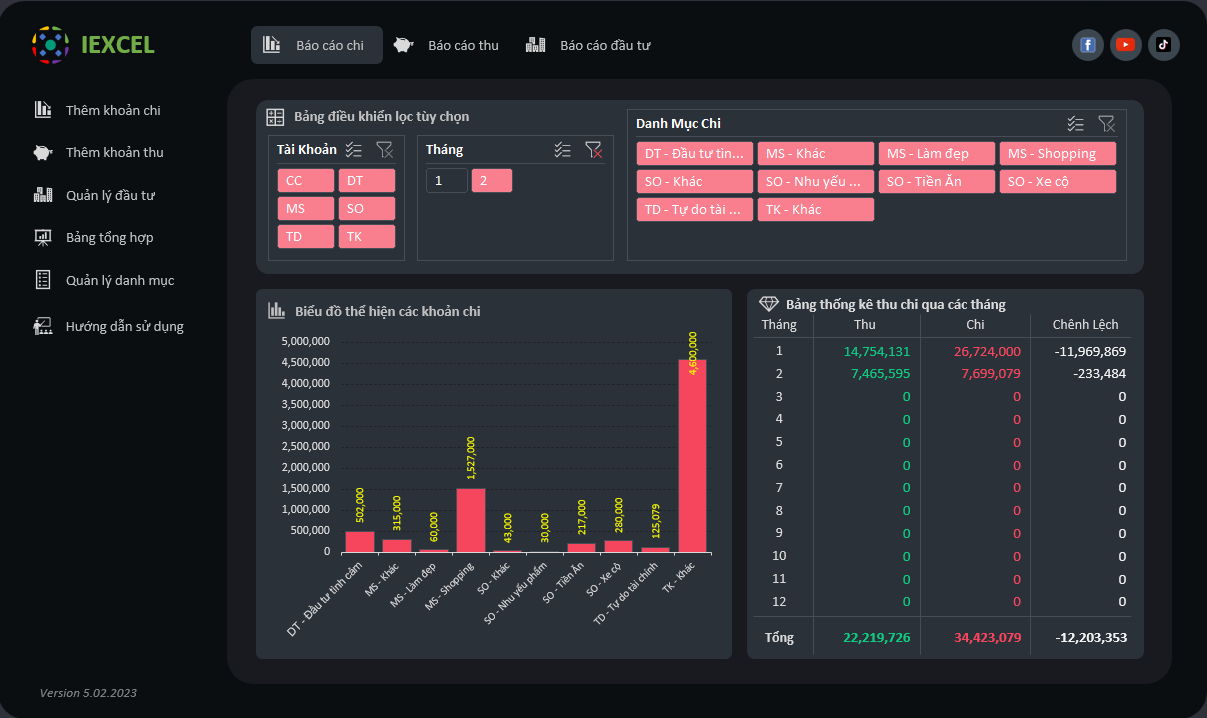Click the total Thu value 22,219,726

[x=877, y=637]
